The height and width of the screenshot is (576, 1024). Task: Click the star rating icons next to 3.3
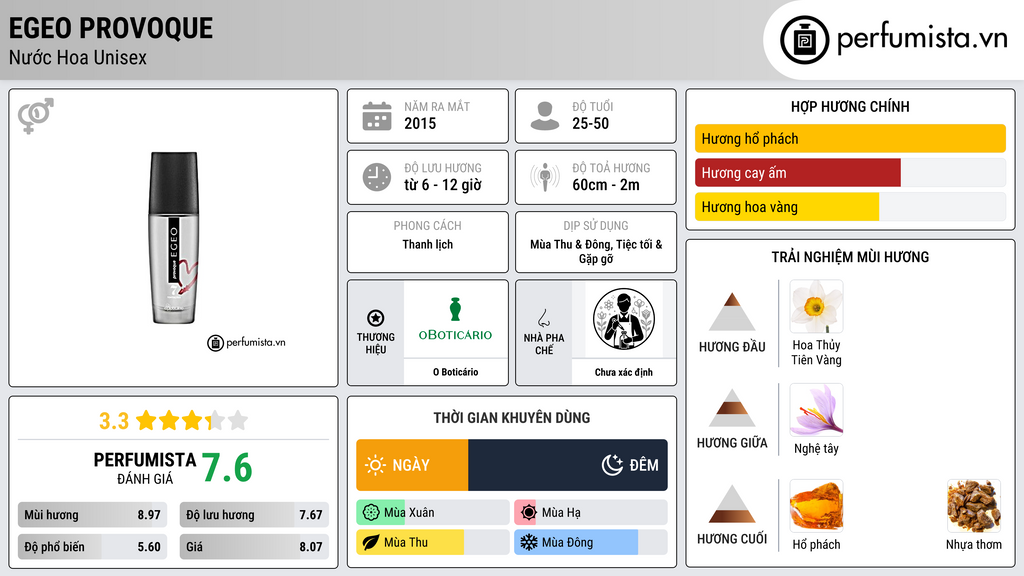[192, 420]
